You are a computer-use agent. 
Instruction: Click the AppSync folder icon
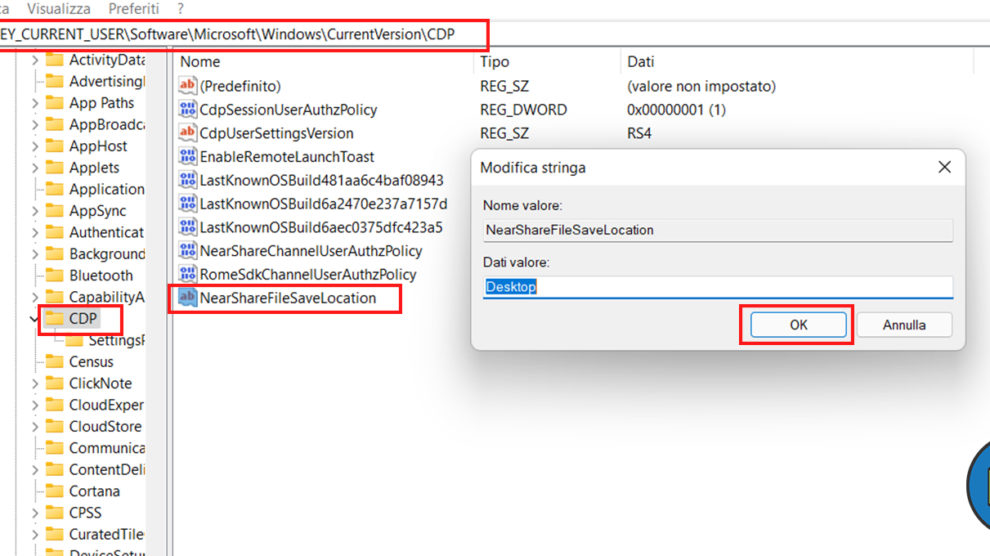click(x=55, y=210)
